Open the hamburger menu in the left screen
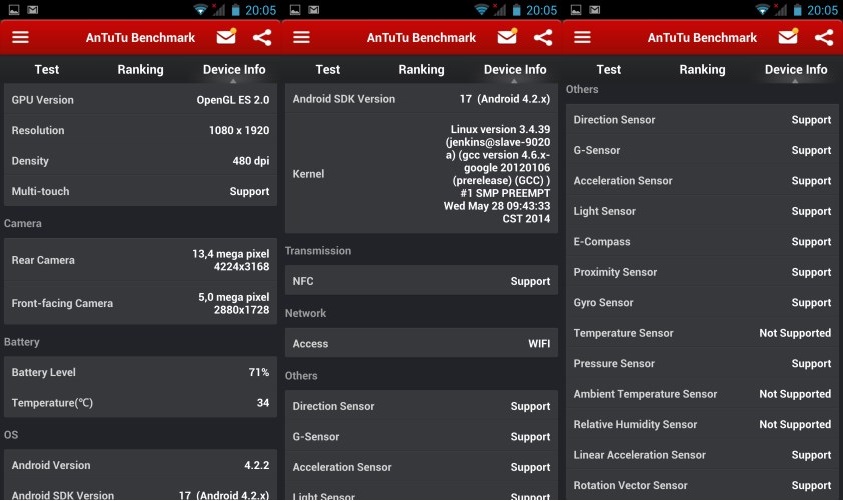843x501 pixels. click(20, 38)
